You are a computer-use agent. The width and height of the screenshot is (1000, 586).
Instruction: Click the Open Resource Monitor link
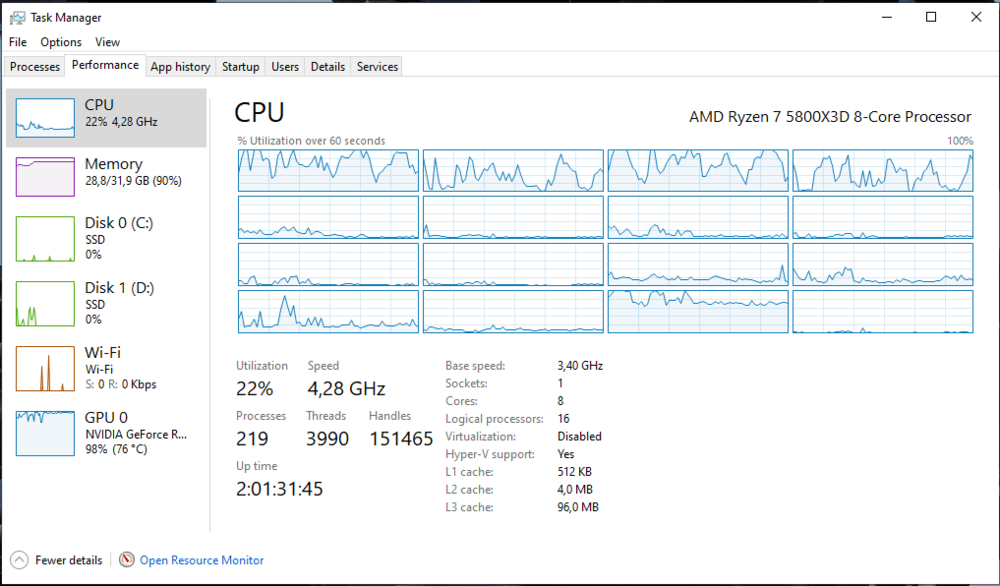coord(202,560)
